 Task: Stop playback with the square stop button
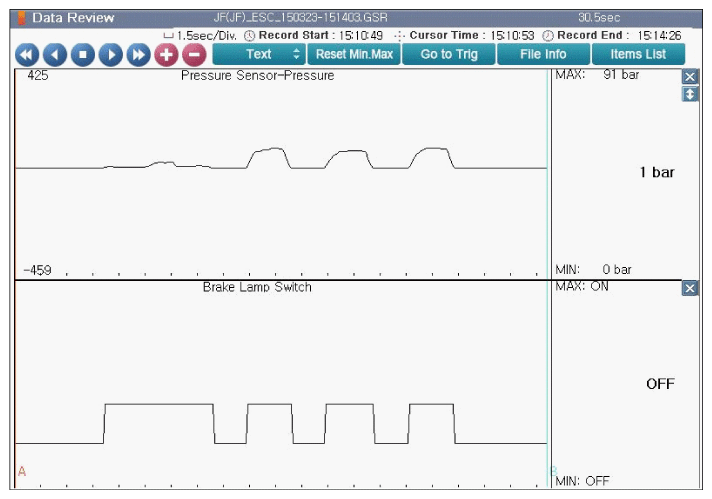click(83, 55)
